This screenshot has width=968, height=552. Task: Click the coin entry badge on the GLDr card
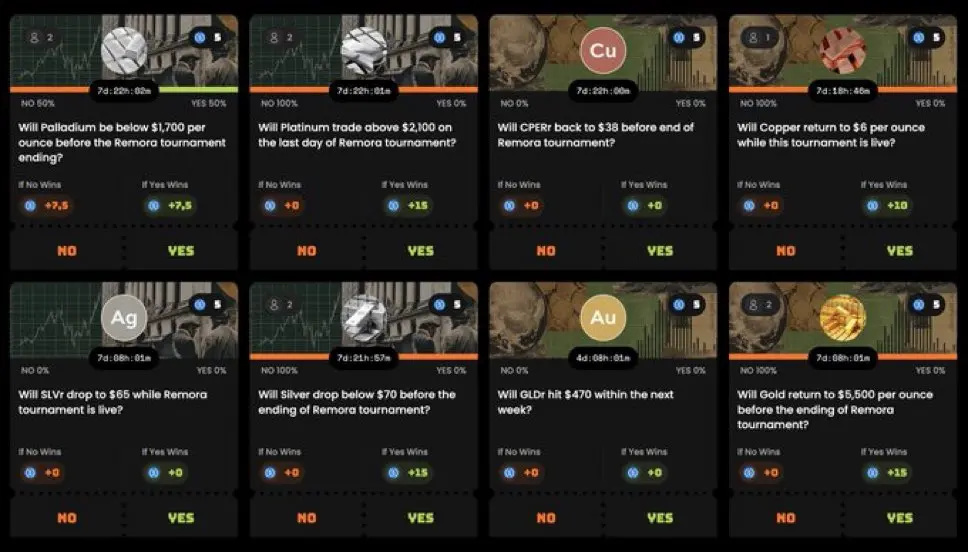click(x=687, y=304)
